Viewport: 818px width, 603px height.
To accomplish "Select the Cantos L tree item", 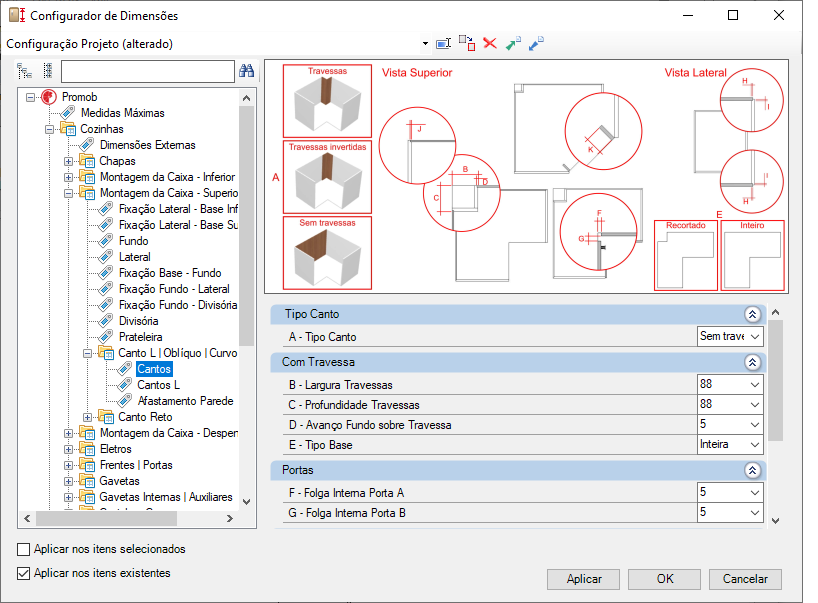I will 159,385.
